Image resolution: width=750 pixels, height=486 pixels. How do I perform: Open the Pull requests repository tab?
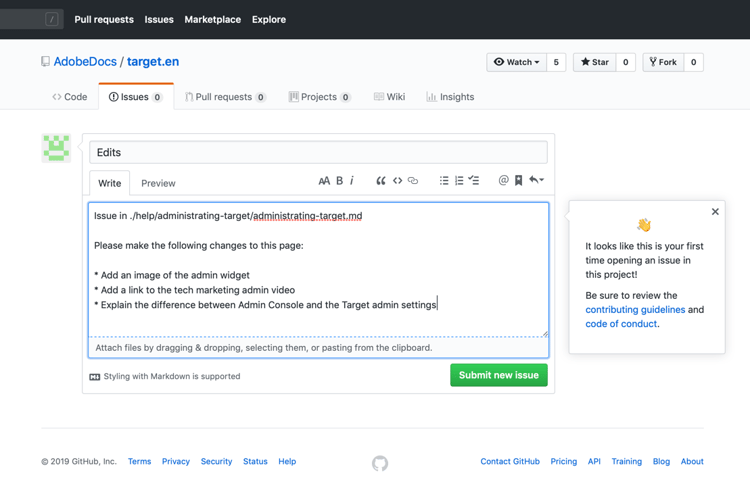(225, 97)
